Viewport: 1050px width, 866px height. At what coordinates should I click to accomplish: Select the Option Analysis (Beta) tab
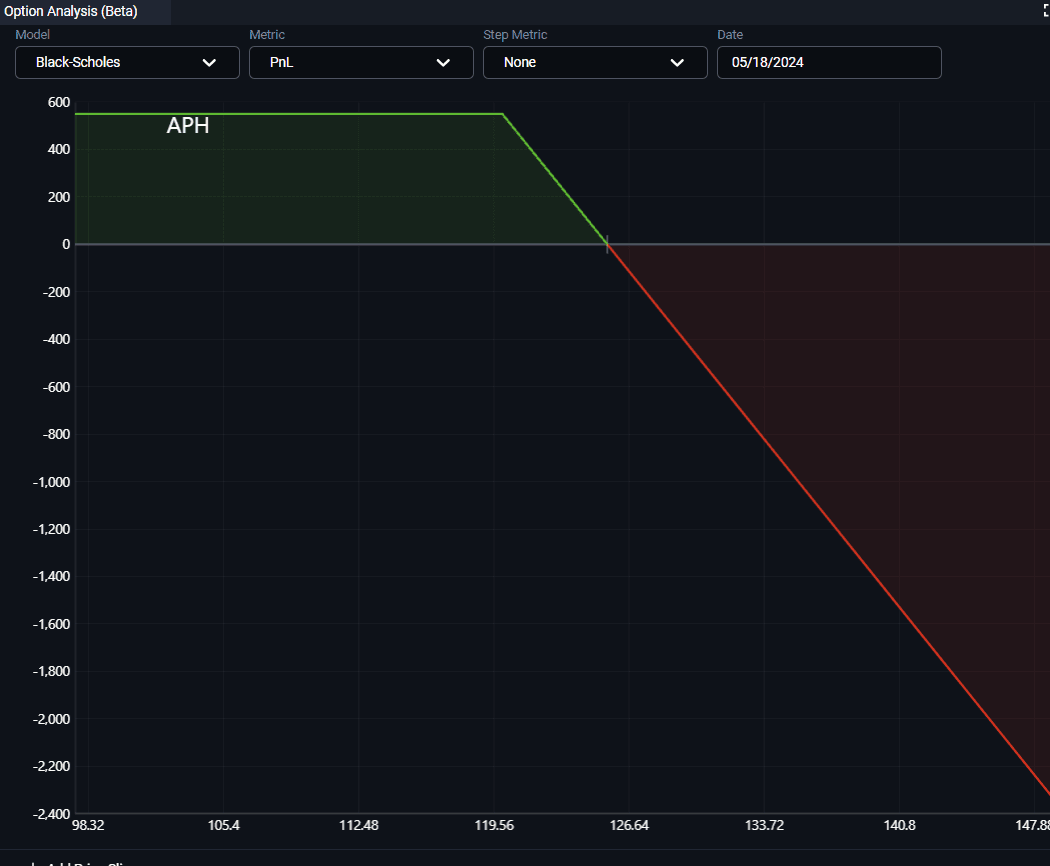point(71,11)
